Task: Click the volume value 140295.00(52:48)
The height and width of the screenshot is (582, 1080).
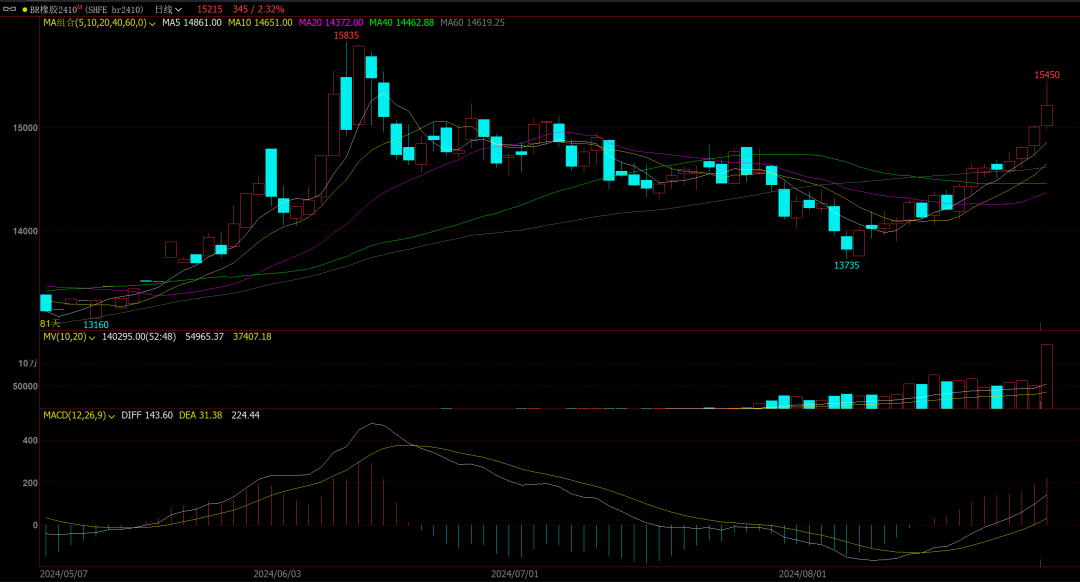Action: (139, 337)
